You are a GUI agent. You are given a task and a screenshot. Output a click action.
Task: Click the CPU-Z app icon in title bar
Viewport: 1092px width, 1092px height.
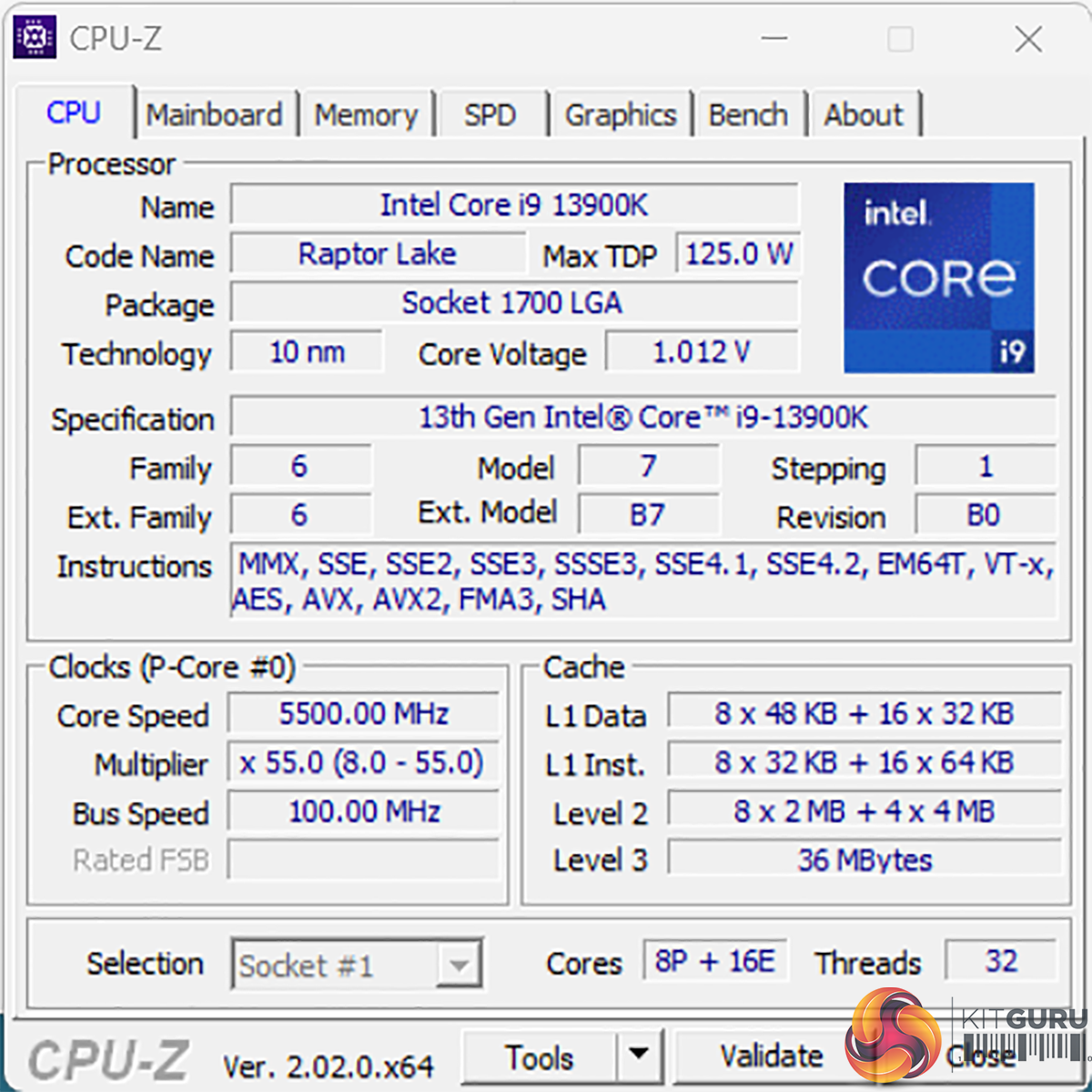click(35, 37)
